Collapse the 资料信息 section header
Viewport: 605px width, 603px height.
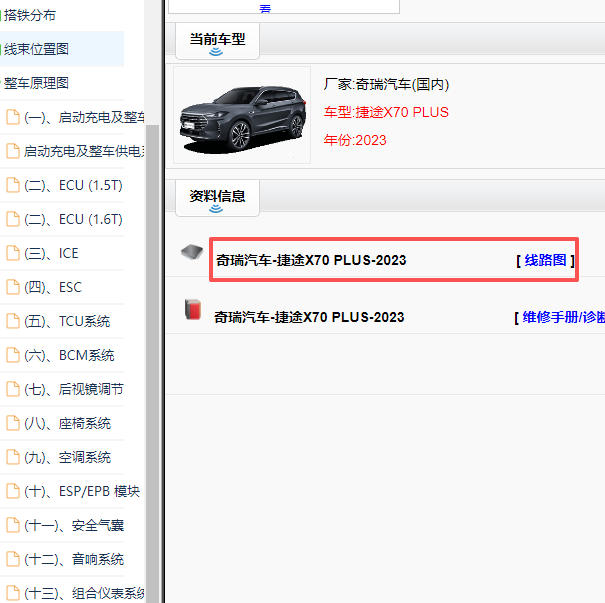point(217,198)
